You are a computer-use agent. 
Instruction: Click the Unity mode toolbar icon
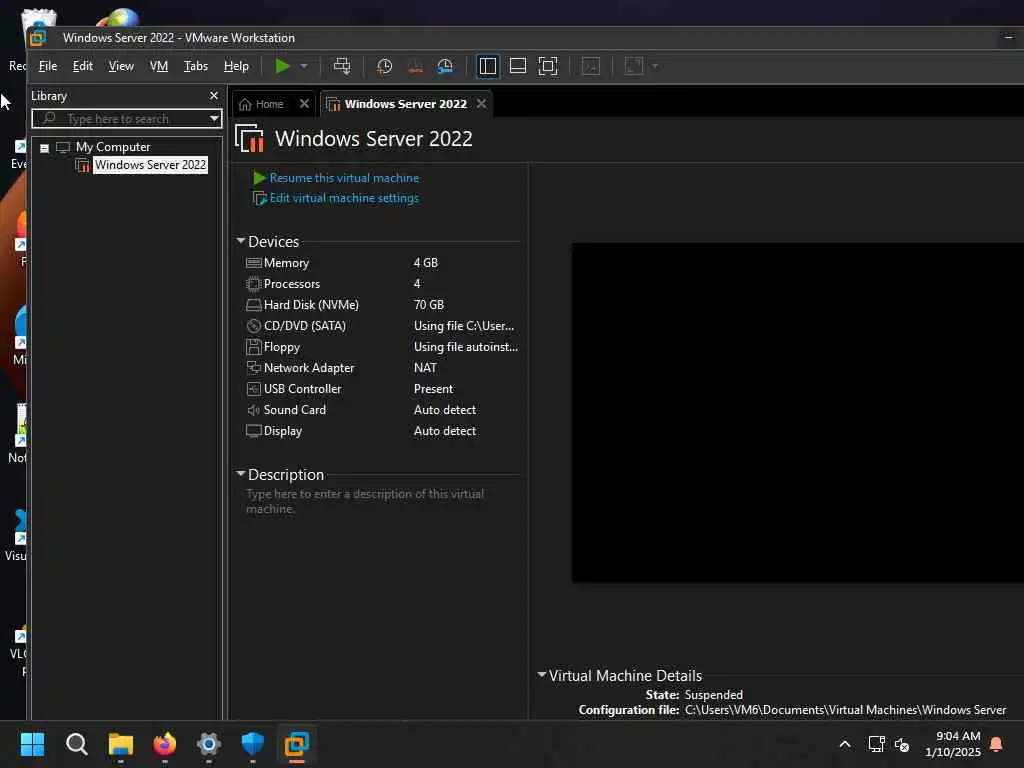(x=591, y=66)
